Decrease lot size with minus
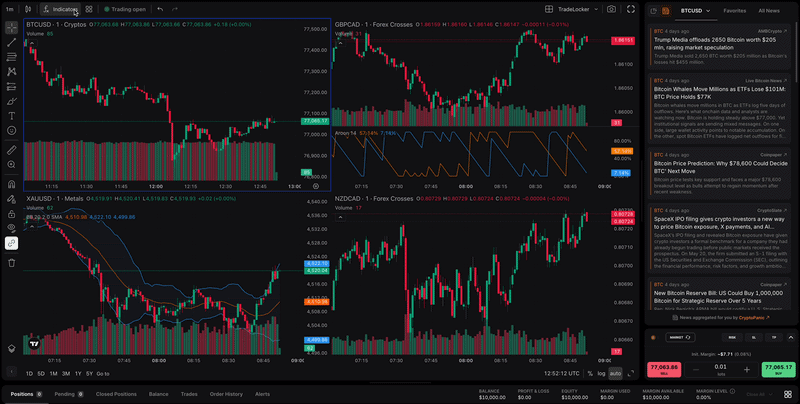 tap(695, 370)
